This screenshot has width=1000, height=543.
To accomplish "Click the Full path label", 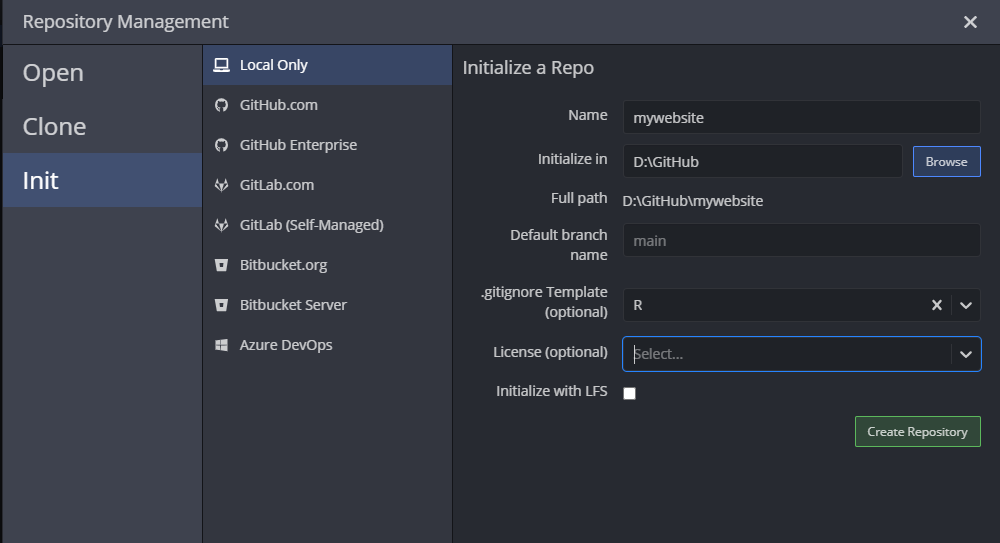I will click(x=579, y=198).
